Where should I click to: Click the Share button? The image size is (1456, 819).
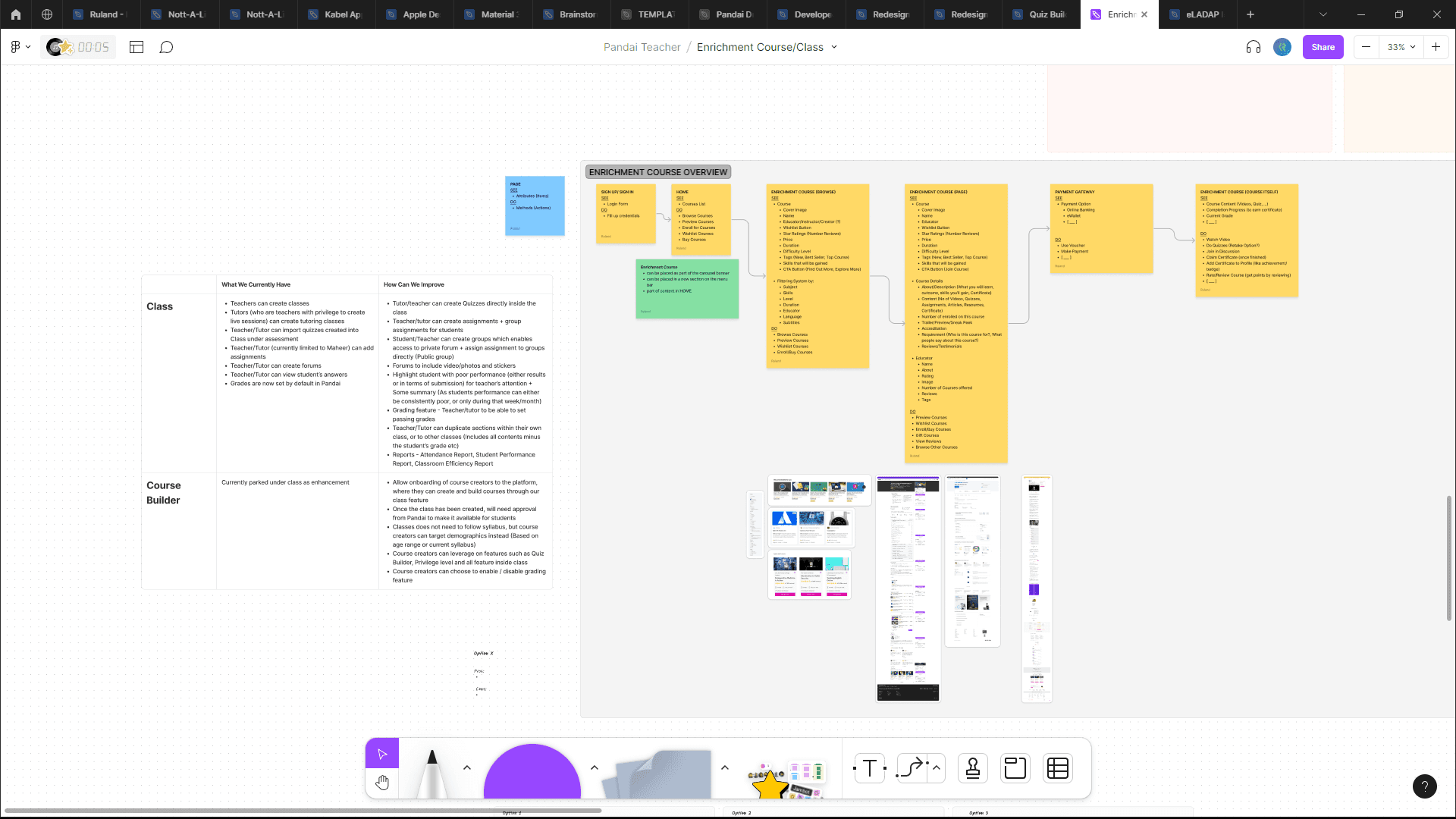(x=1323, y=47)
